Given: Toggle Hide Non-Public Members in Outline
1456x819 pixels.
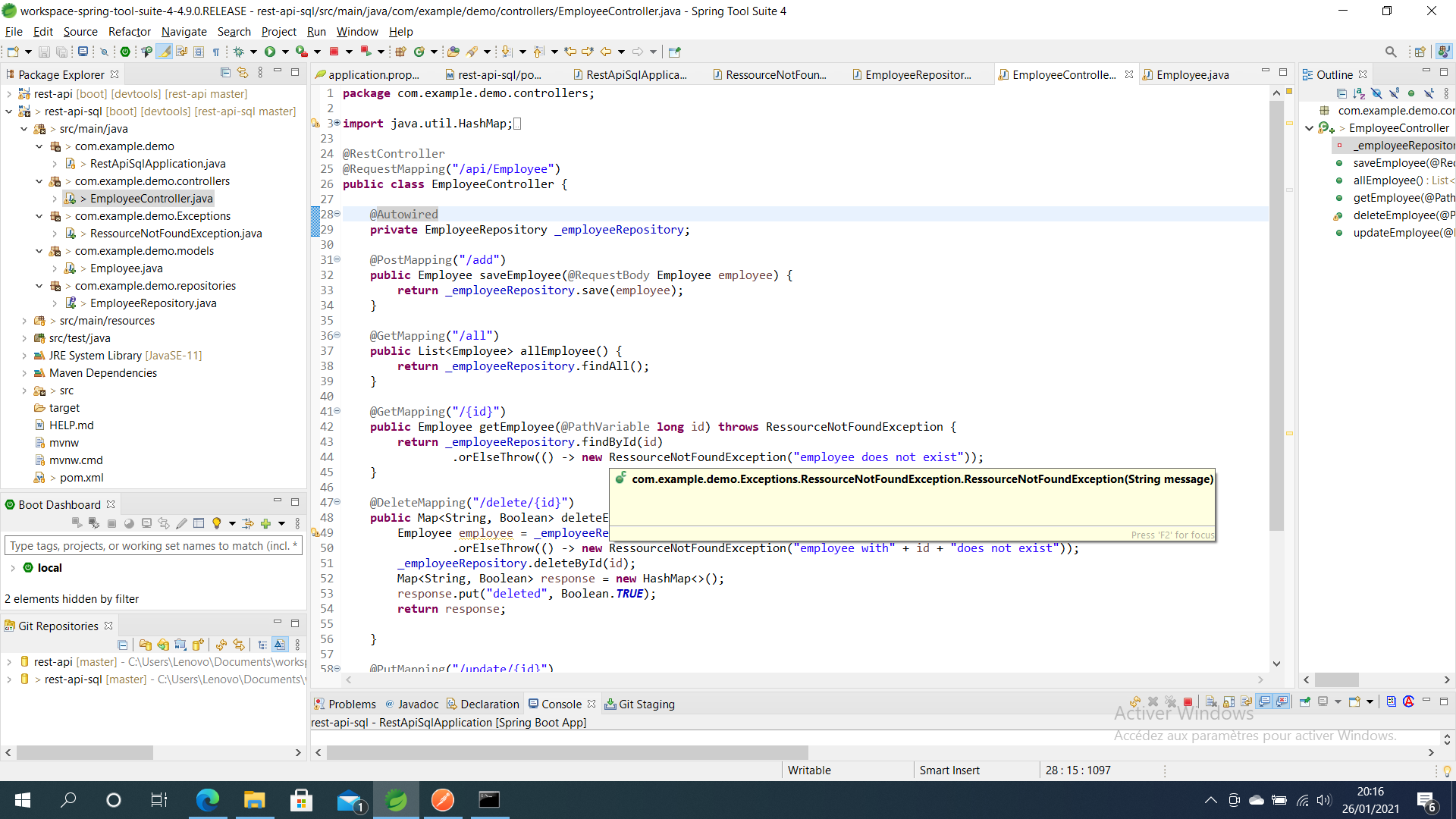Looking at the screenshot, I should tap(1411, 93).
